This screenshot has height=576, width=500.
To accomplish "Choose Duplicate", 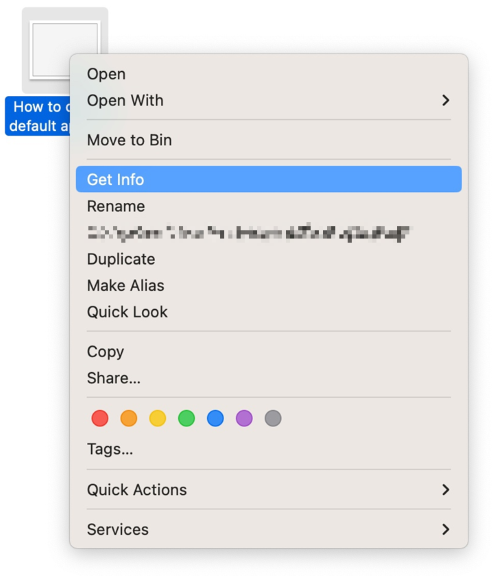I will [269, 259].
